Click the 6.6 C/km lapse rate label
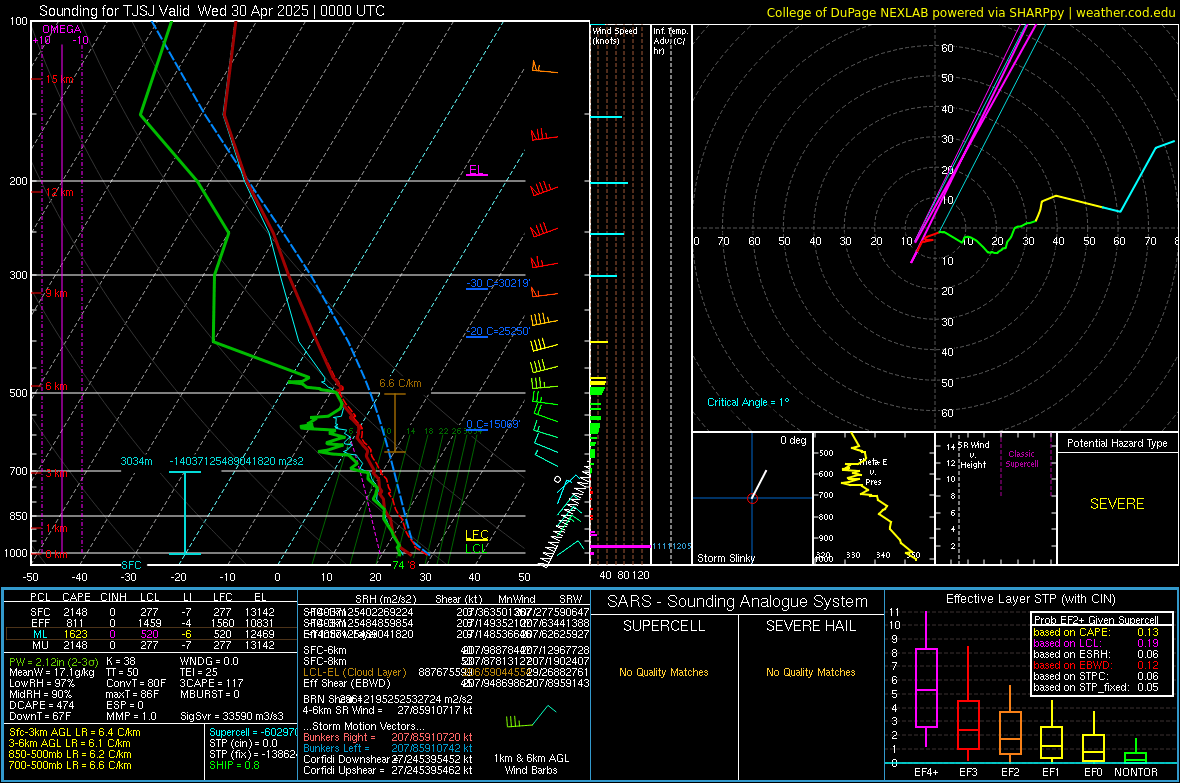Screen dimensions: 1180x783 pyautogui.click(x=400, y=383)
